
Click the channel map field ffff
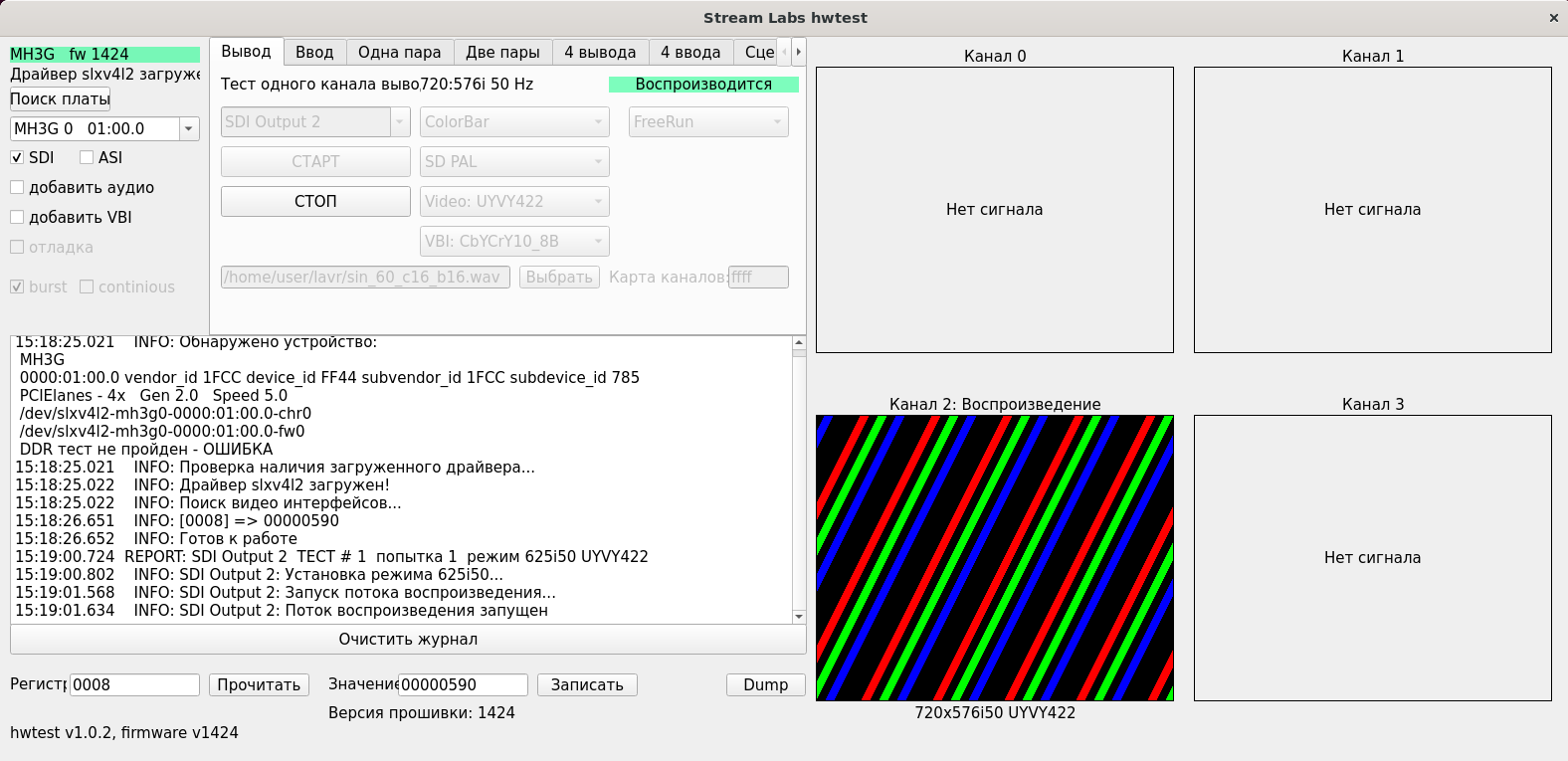click(x=758, y=277)
